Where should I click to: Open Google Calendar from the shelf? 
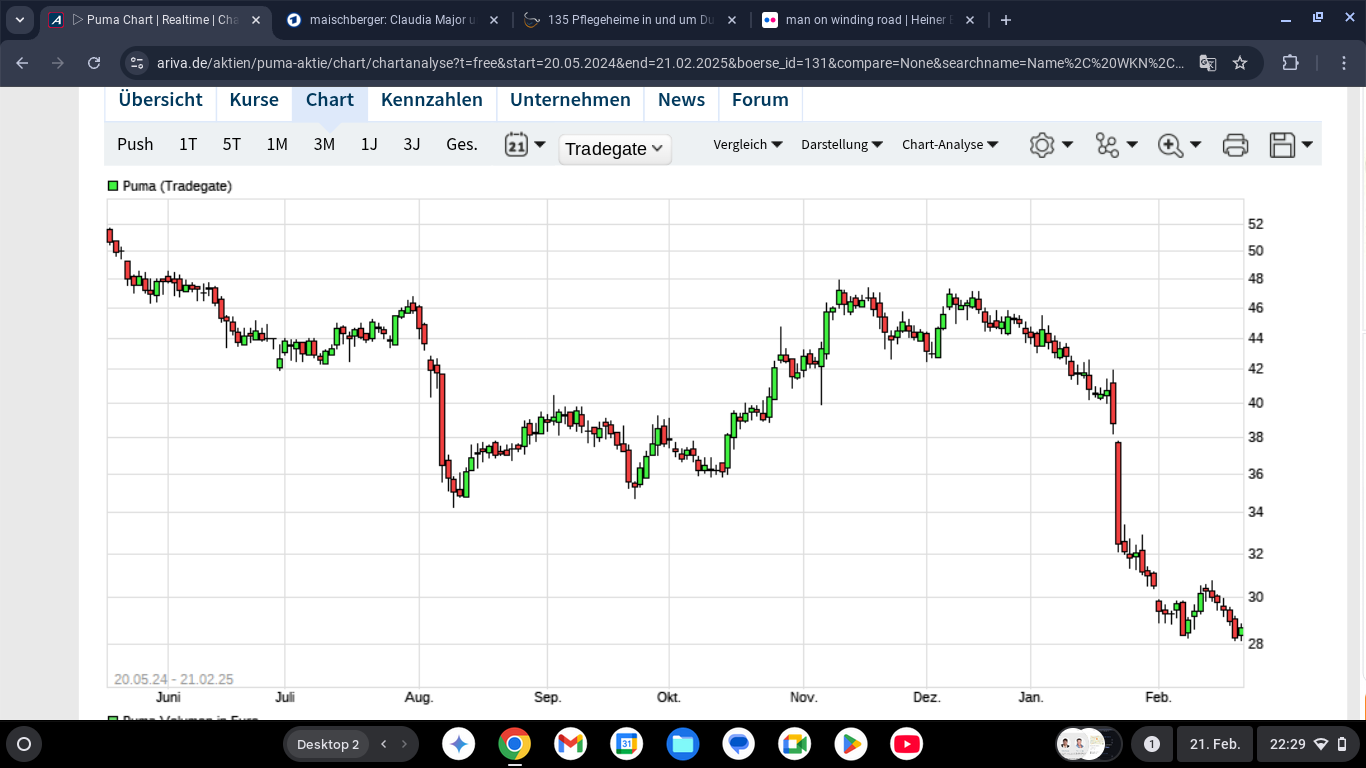coord(626,744)
